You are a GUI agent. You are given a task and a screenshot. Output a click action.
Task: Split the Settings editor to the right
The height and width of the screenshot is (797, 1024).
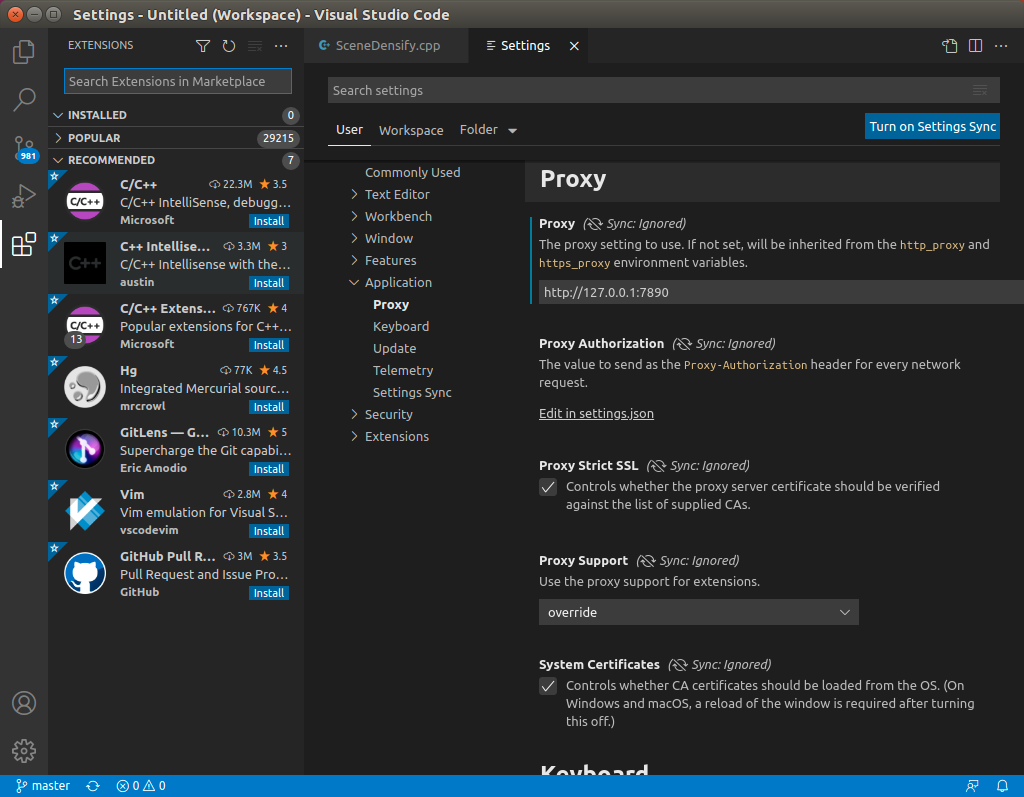click(x=974, y=45)
